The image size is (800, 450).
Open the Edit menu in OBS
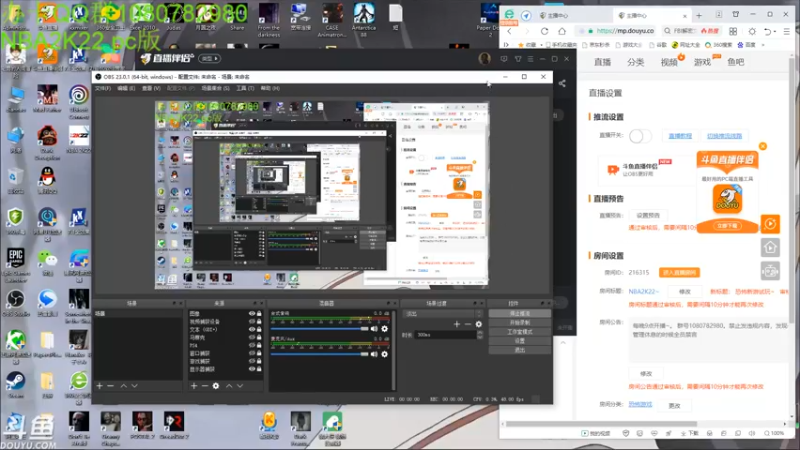[126, 89]
